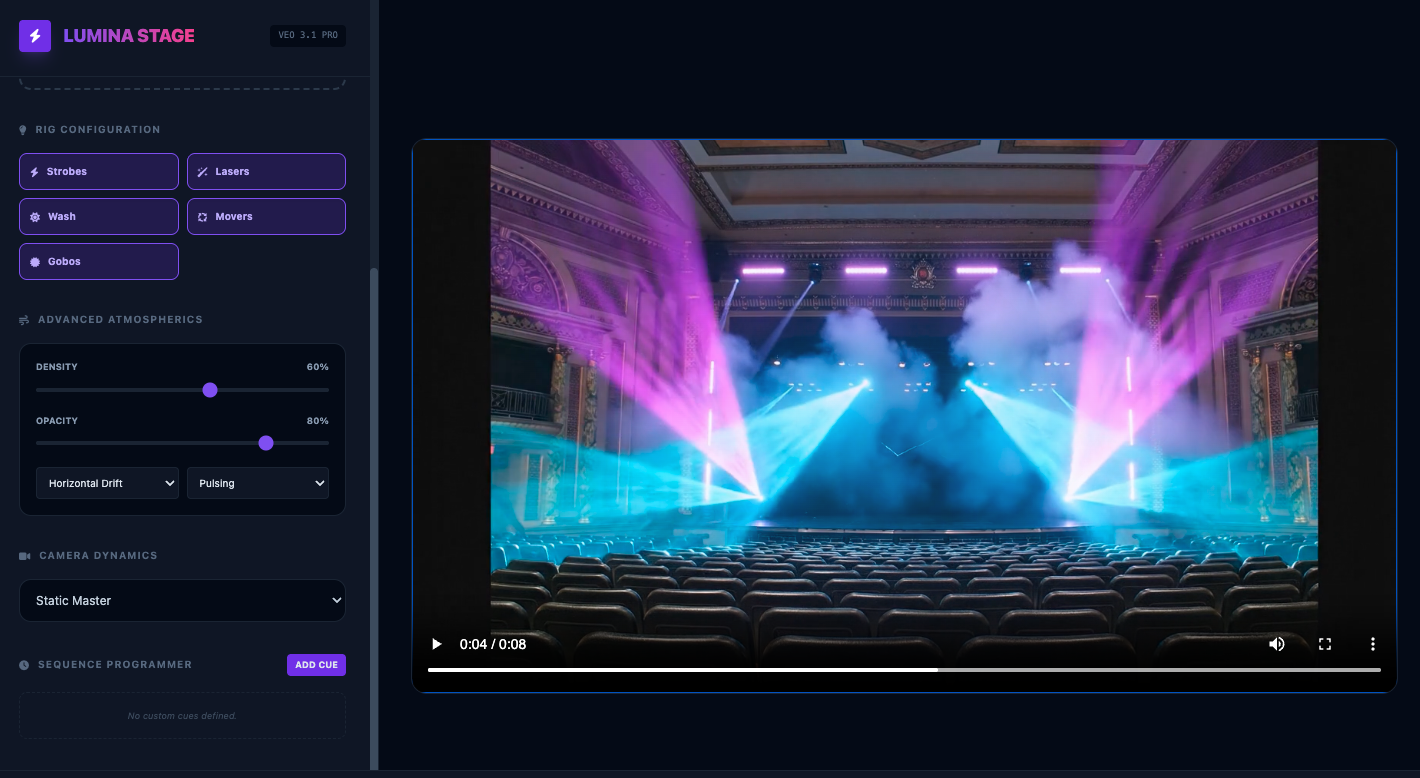Select the VEO 3.1 PRO badge
This screenshot has height=778, width=1420.
(307, 35)
